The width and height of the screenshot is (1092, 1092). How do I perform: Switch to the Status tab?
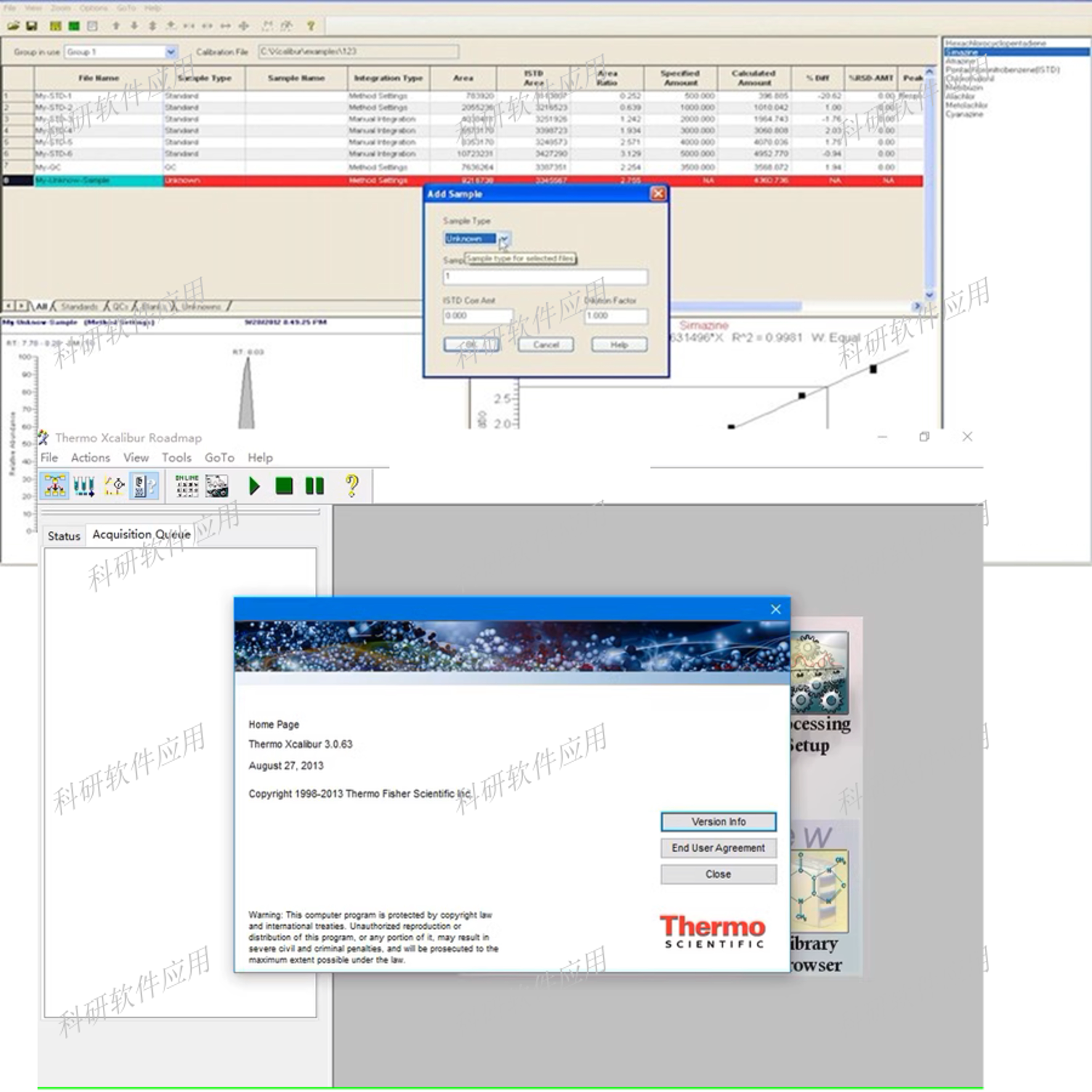coord(64,536)
